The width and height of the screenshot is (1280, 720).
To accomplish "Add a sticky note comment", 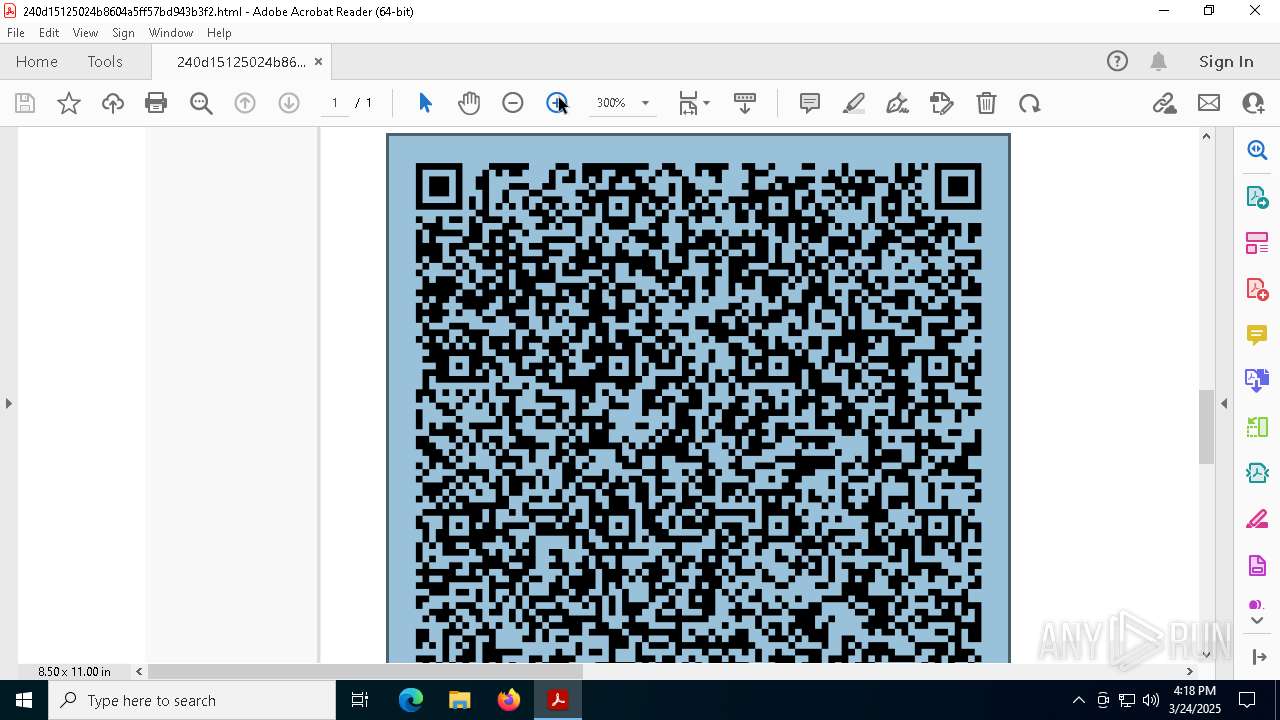I will pos(810,103).
